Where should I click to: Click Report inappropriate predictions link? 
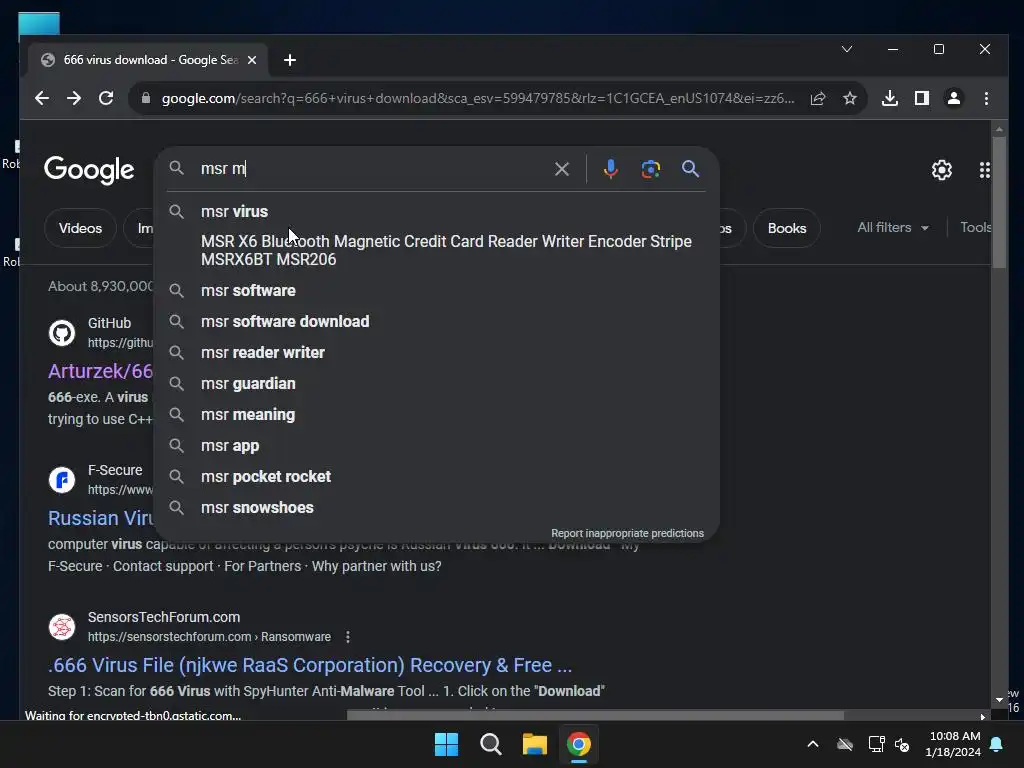627,534
